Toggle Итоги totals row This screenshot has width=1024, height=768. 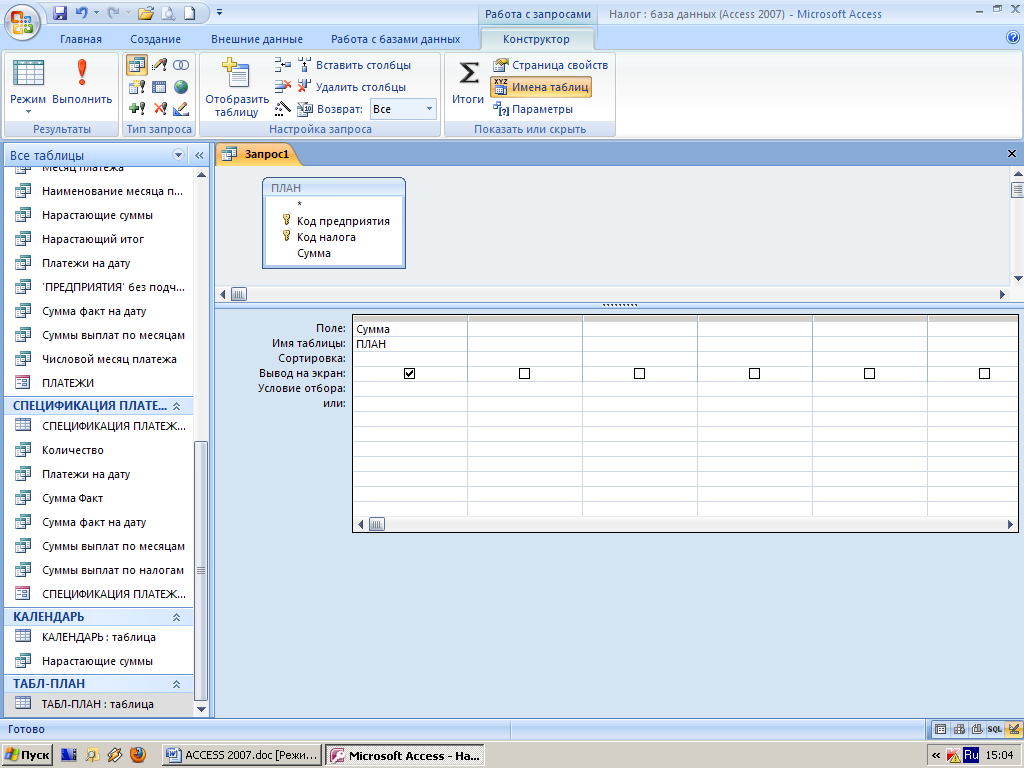[x=468, y=82]
